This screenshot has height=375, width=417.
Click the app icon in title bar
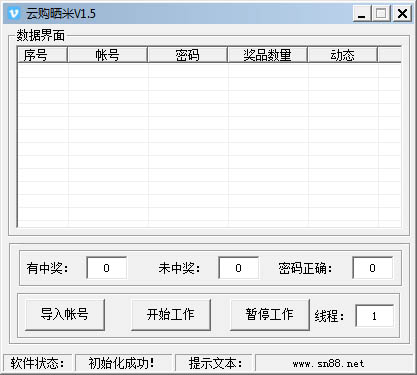pos(14,14)
